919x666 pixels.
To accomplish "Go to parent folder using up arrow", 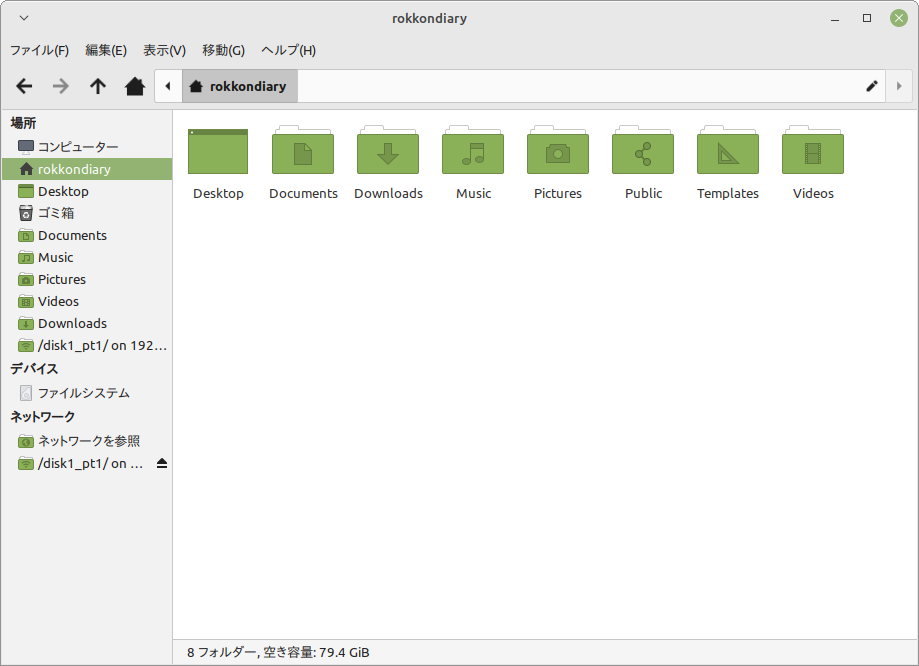I will tap(98, 86).
